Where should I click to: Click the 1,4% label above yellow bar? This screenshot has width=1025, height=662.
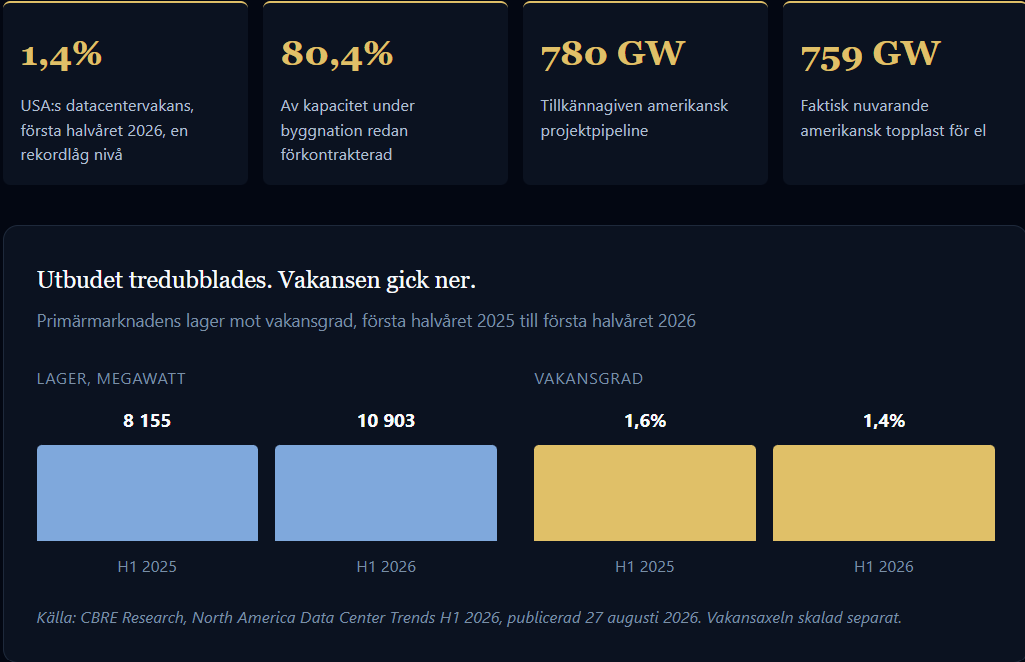[884, 421]
